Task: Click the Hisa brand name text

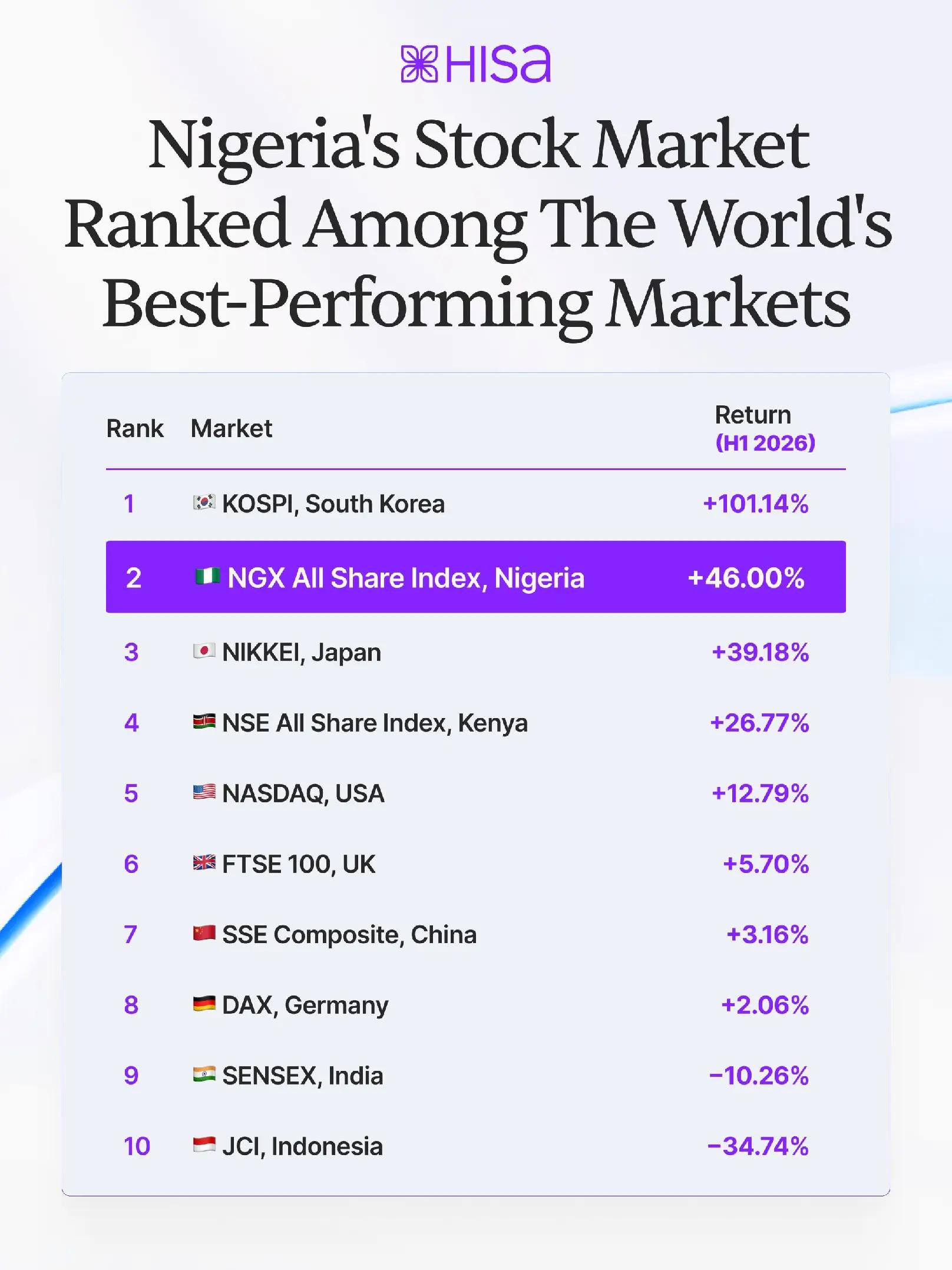Action: coord(498,64)
